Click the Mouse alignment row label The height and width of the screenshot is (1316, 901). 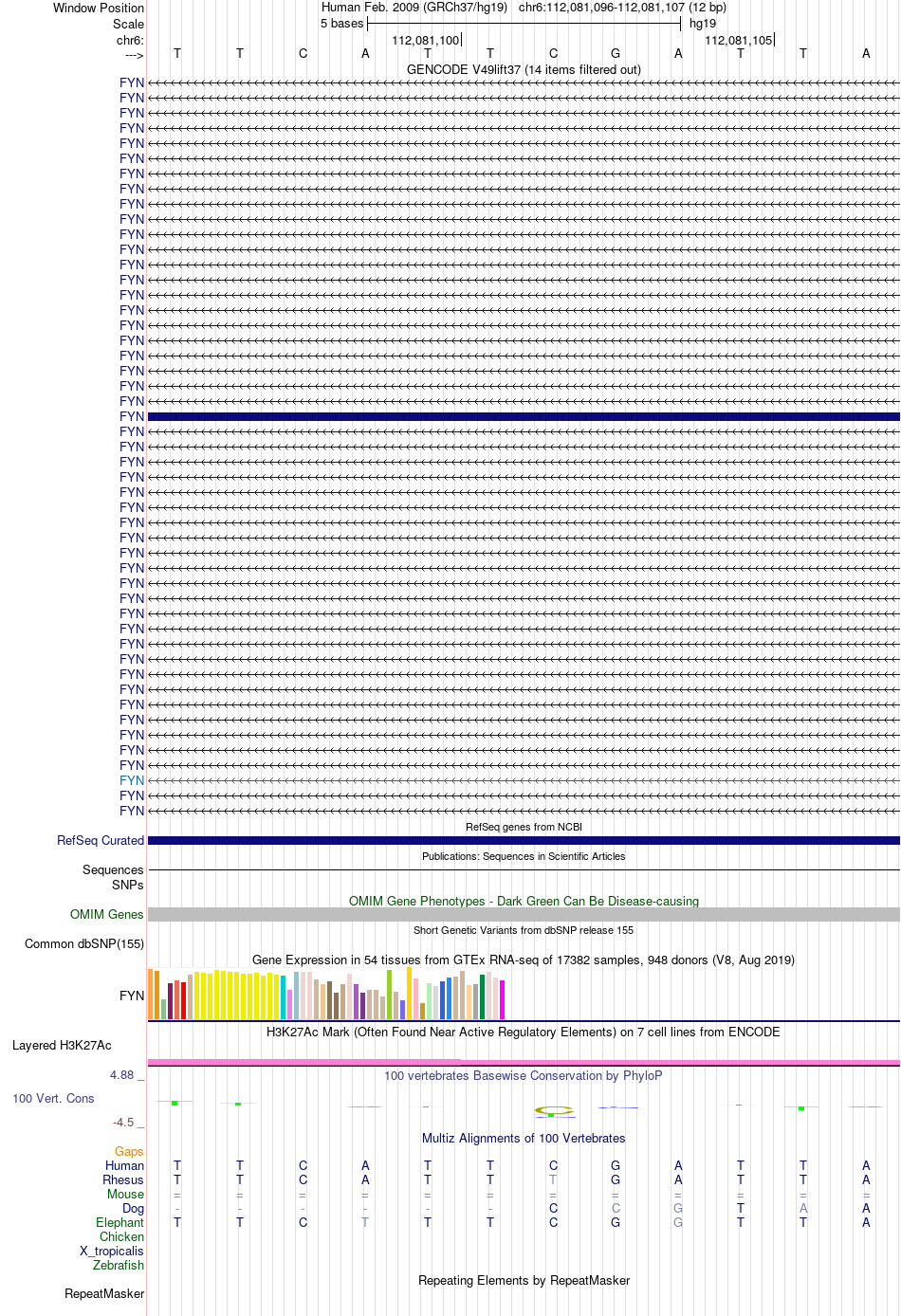(x=126, y=1194)
